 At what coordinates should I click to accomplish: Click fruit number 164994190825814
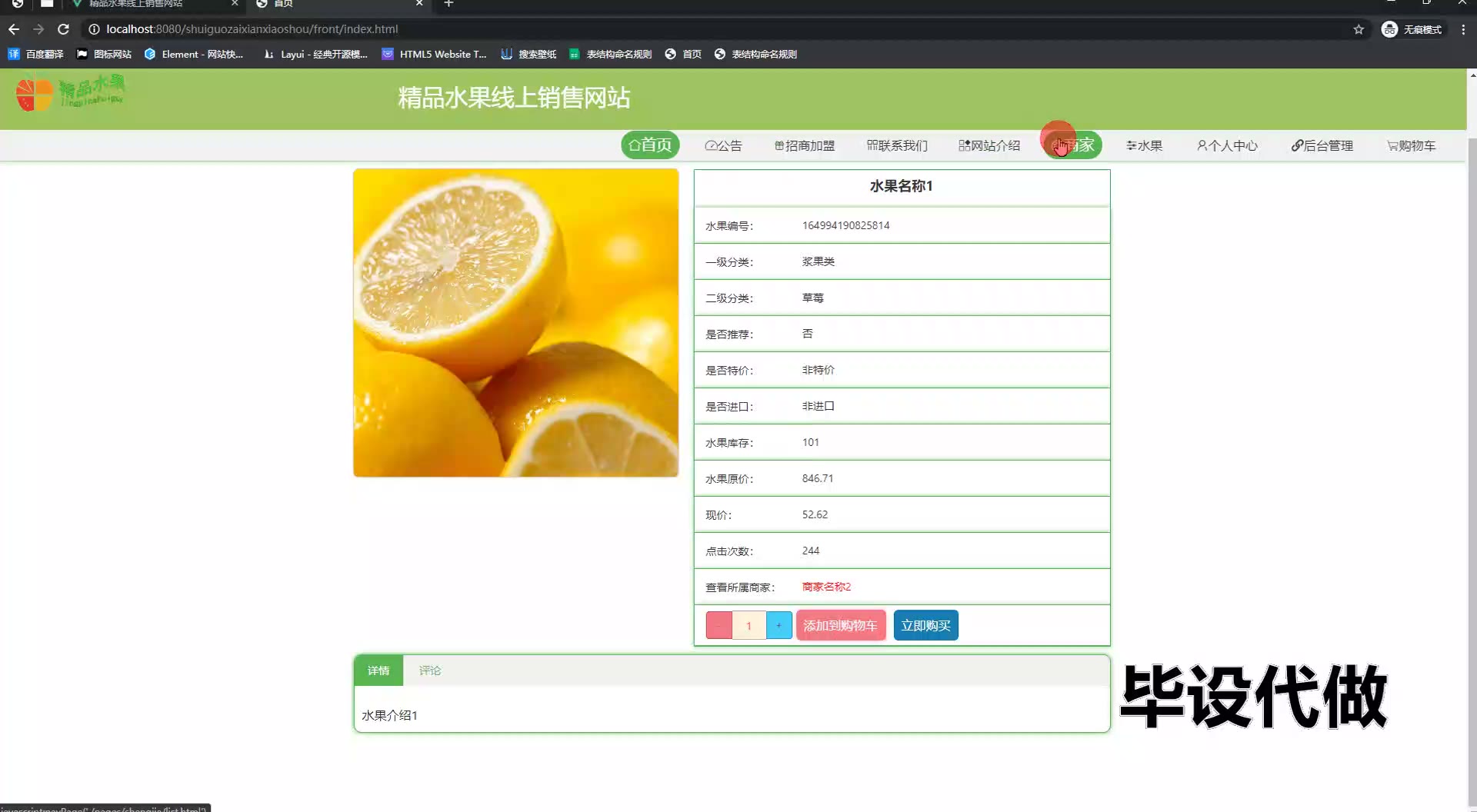click(x=845, y=225)
